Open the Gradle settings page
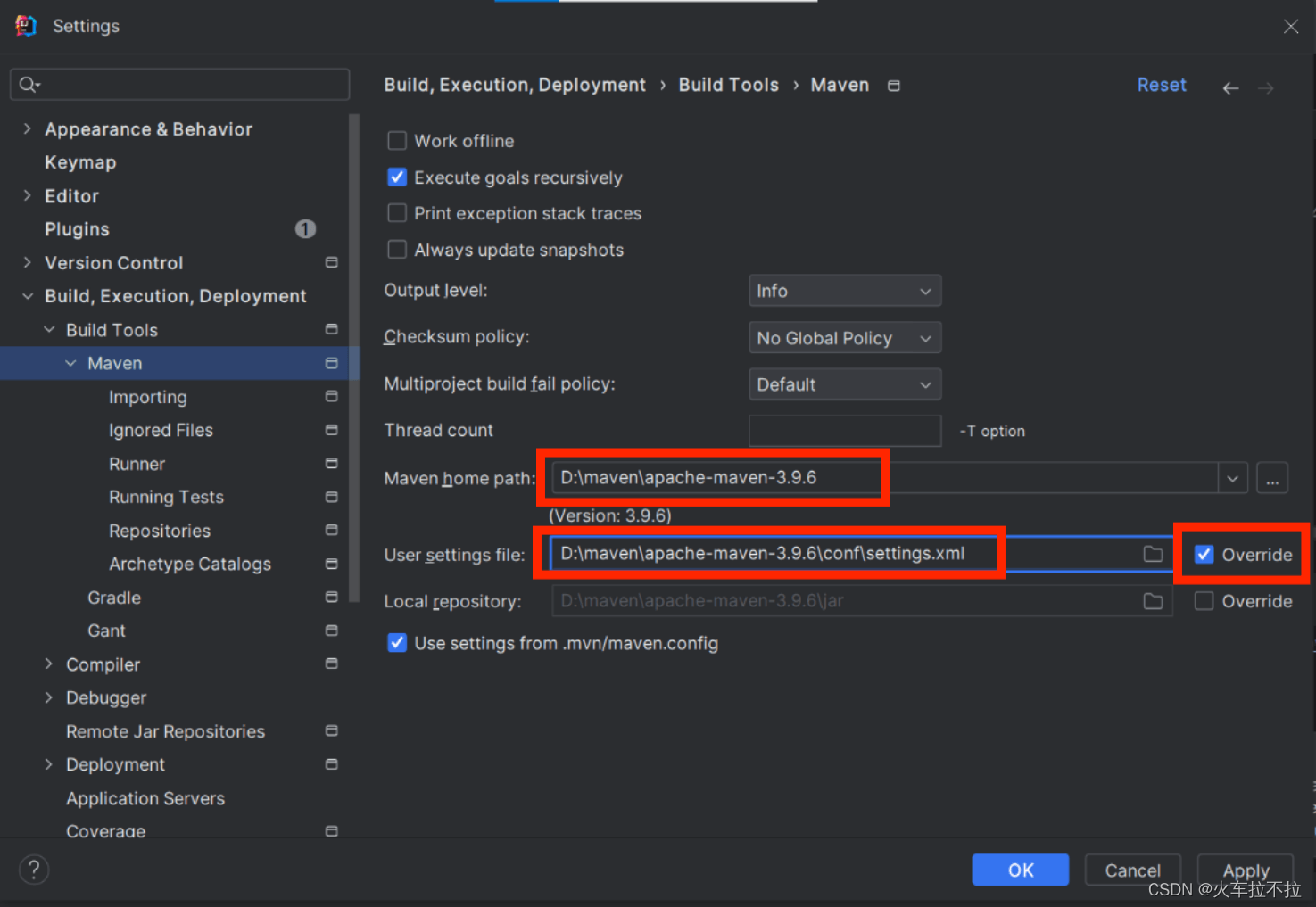The height and width of the screenshot is (907, 1316). (114, 598)
